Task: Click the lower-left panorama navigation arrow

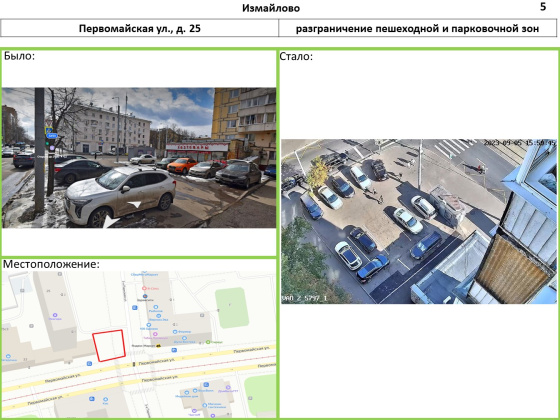Action: 110,221
